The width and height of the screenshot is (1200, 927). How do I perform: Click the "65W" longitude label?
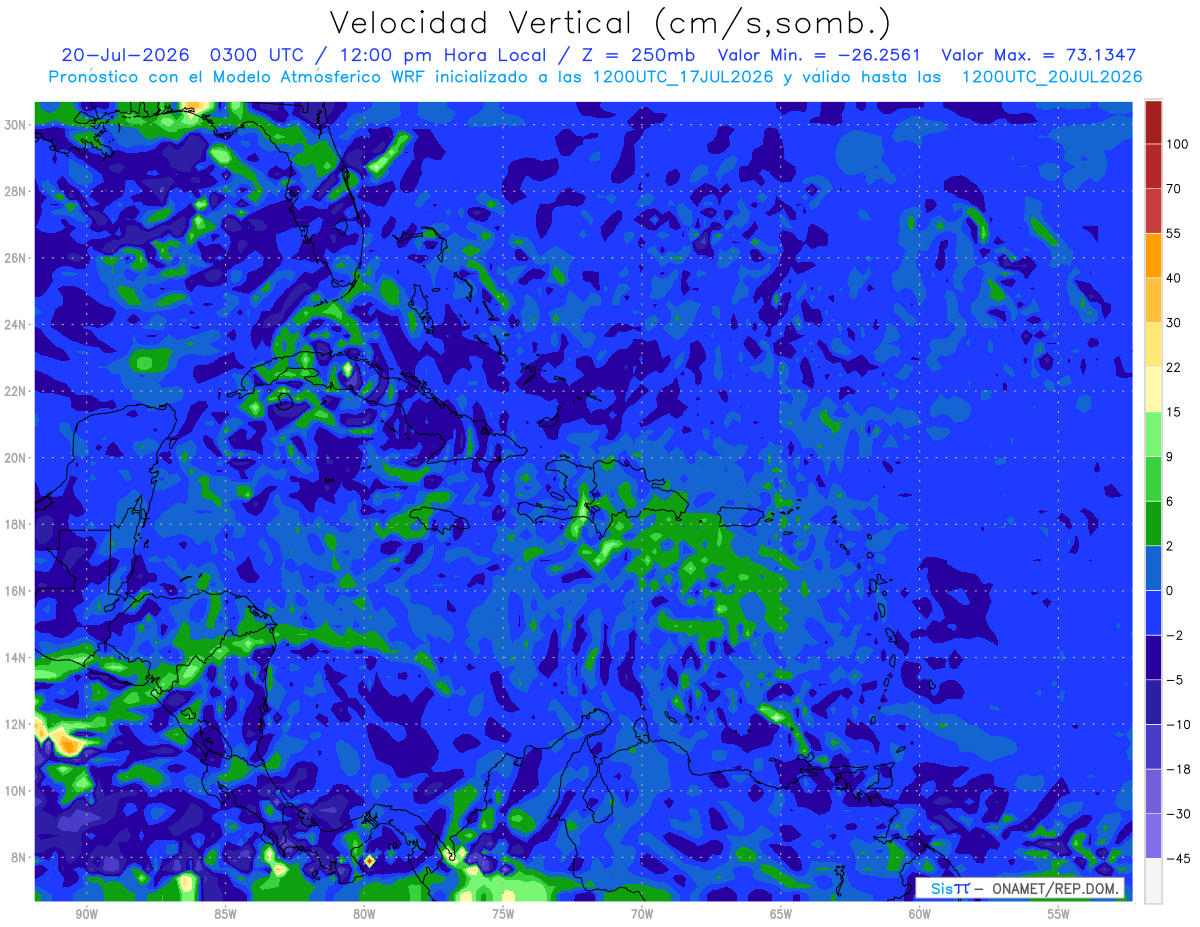pyautogui.click(x=781, y=914)
